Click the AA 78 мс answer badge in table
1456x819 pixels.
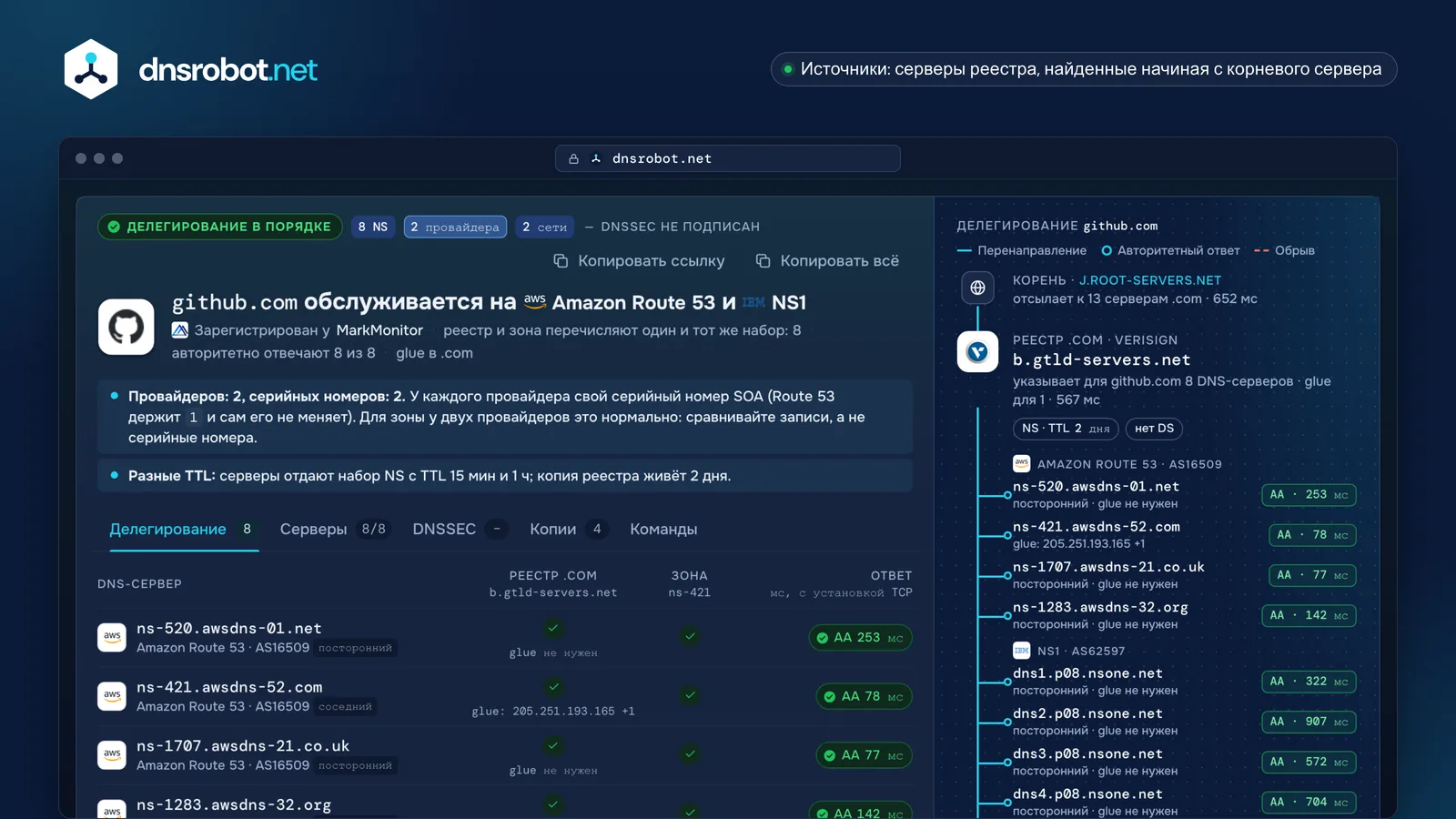point(864,696)
